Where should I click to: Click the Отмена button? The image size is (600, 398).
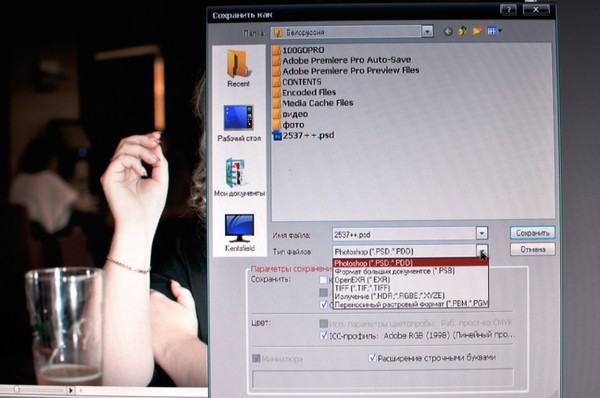click(x=532, y=250)
